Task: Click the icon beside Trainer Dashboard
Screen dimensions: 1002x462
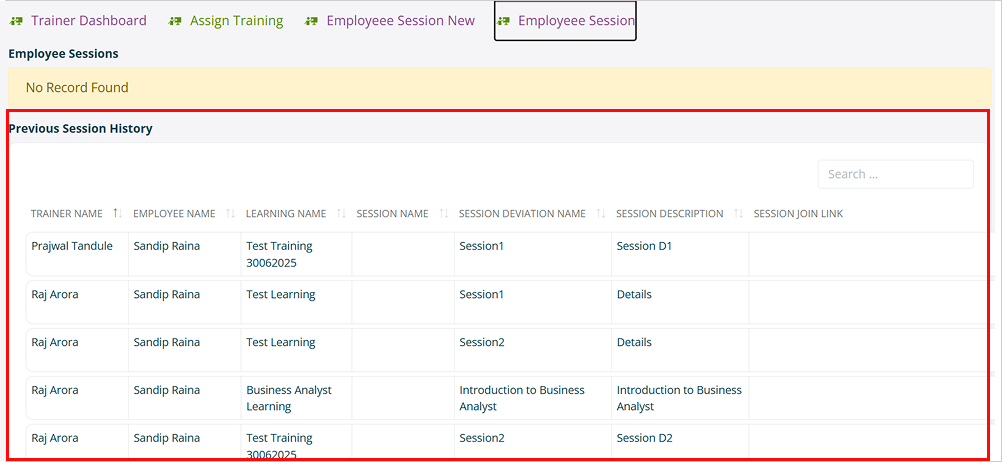Action: (x=17, y=21)
